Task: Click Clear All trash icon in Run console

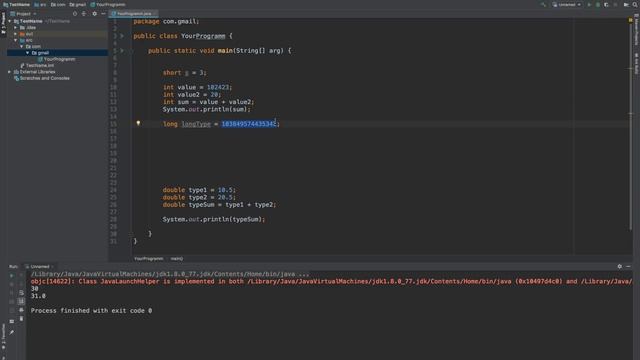Action: (x=21, y=318)
